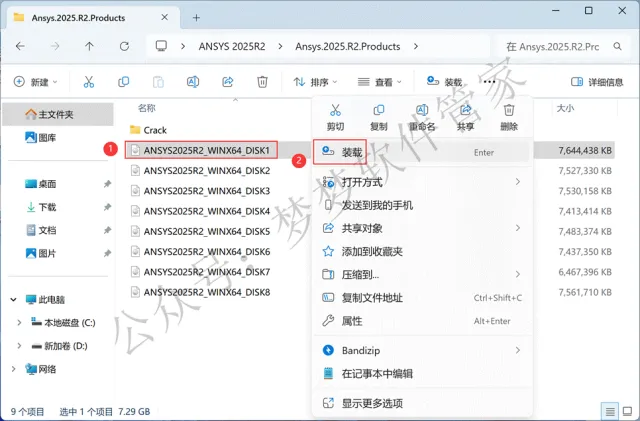The height and width of the screenshot is (421, 640).
Task: Refresh the current folder
Action: (x=124, y=46)
